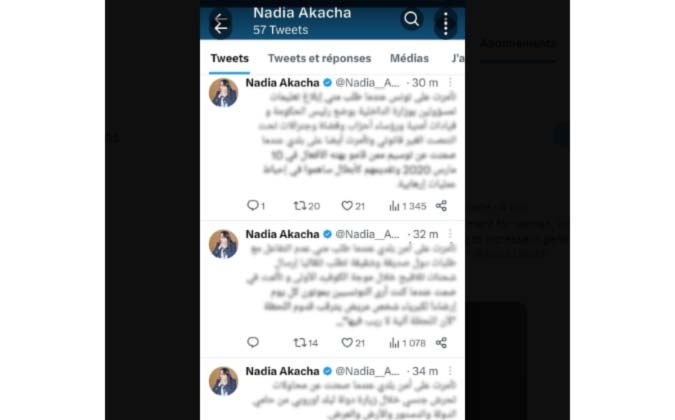
Task: Switch to the Tweets tab
Action: [229, 59]
